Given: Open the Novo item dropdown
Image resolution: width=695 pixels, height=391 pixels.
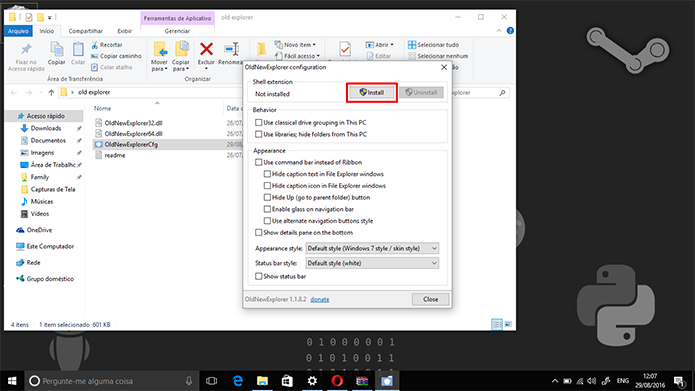Looking at the screenshot, I should [295, 44].
